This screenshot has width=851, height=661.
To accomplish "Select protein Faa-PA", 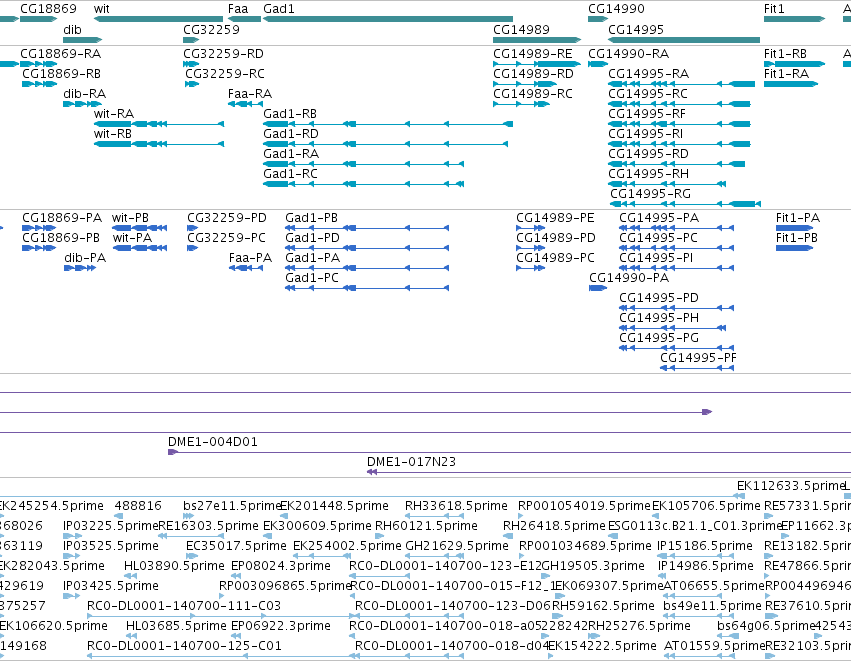I will click(x=246, y=268).
